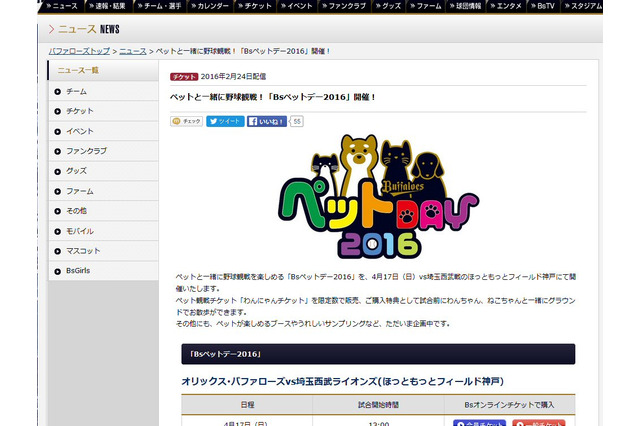Click the ニュース NEWS page heading

click(x=84, y=29)
